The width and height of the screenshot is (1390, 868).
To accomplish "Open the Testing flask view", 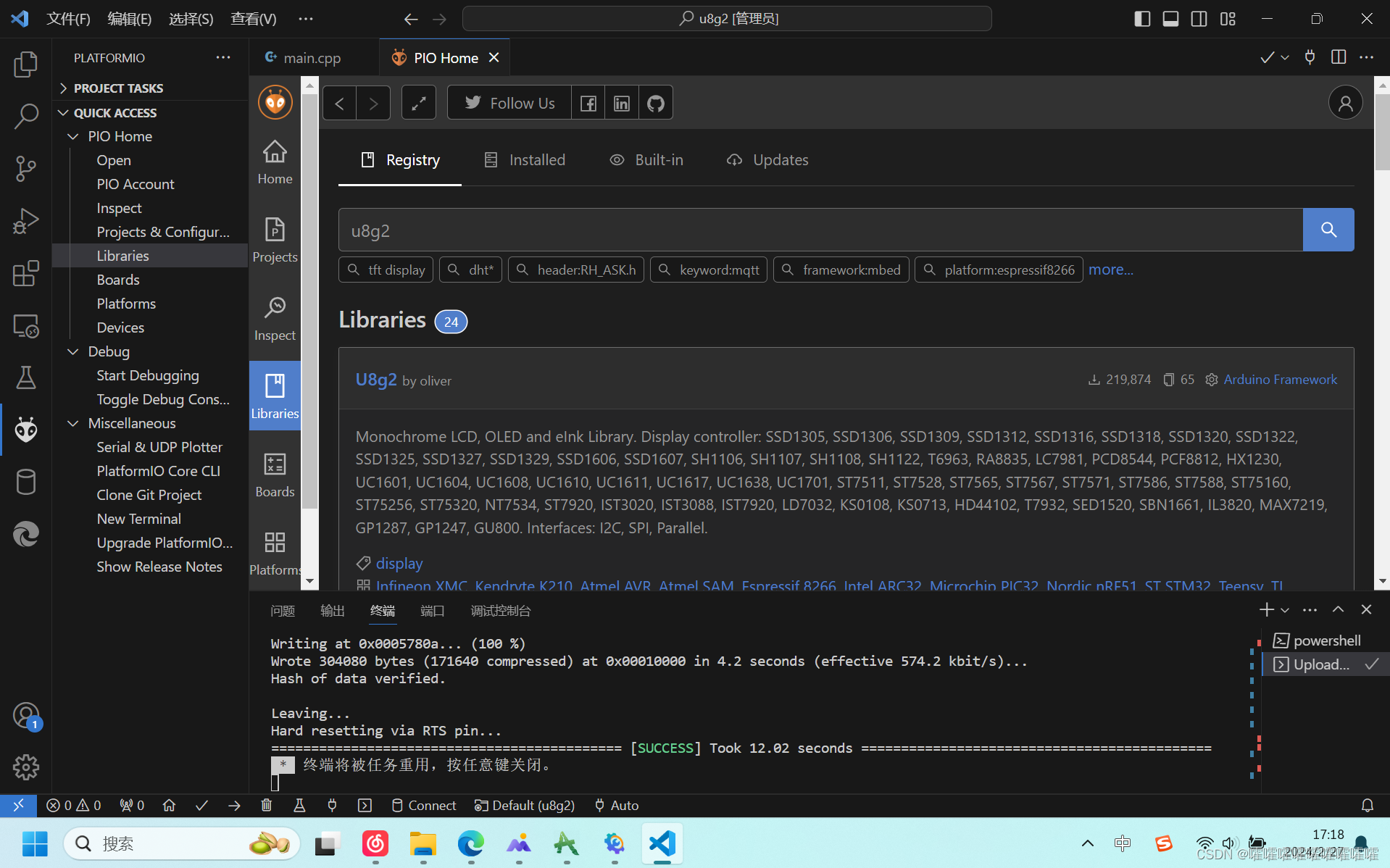I will (x=26, y=377).
